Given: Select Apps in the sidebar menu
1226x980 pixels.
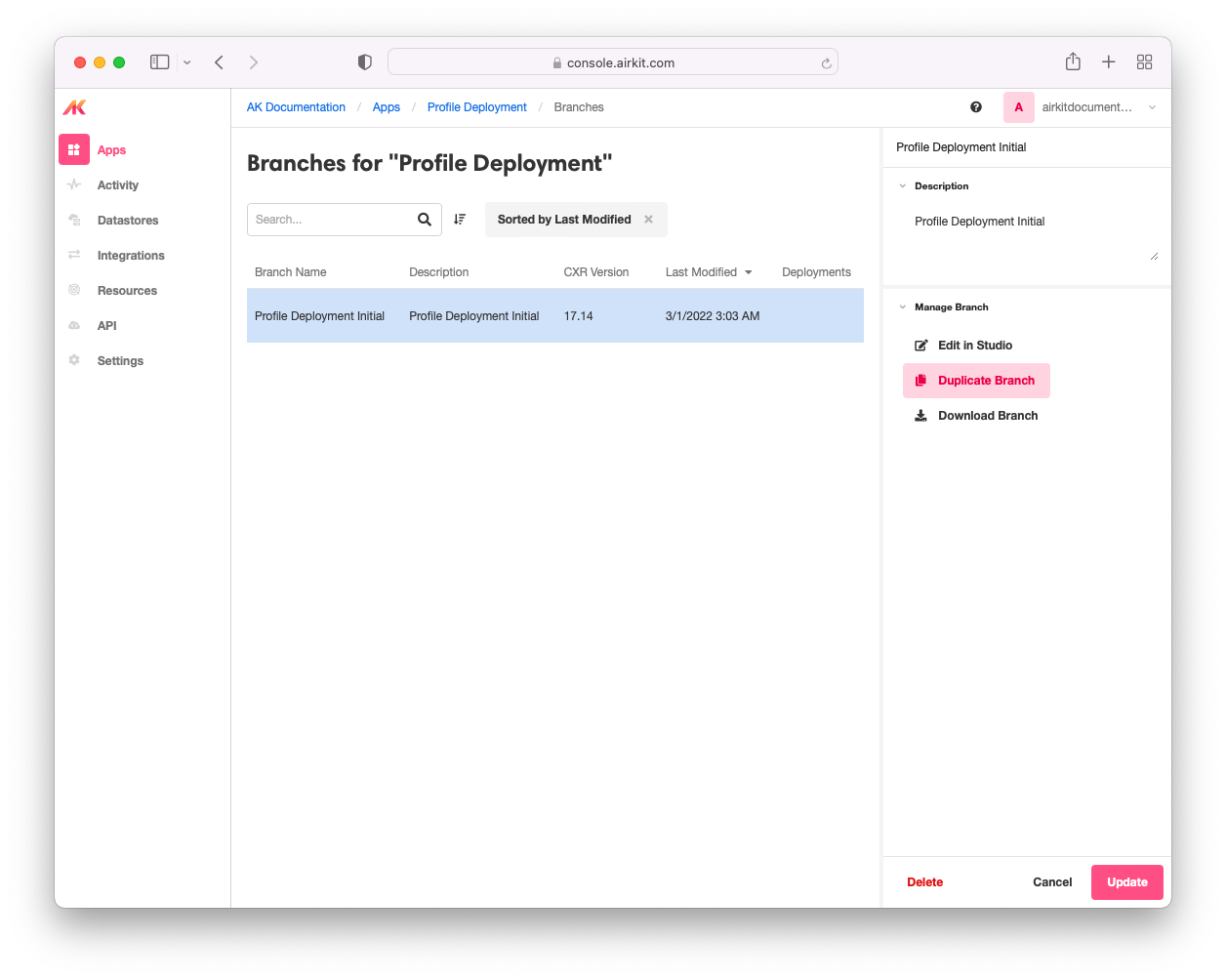Looking at the screenshot, I should [x=112, y=150].
